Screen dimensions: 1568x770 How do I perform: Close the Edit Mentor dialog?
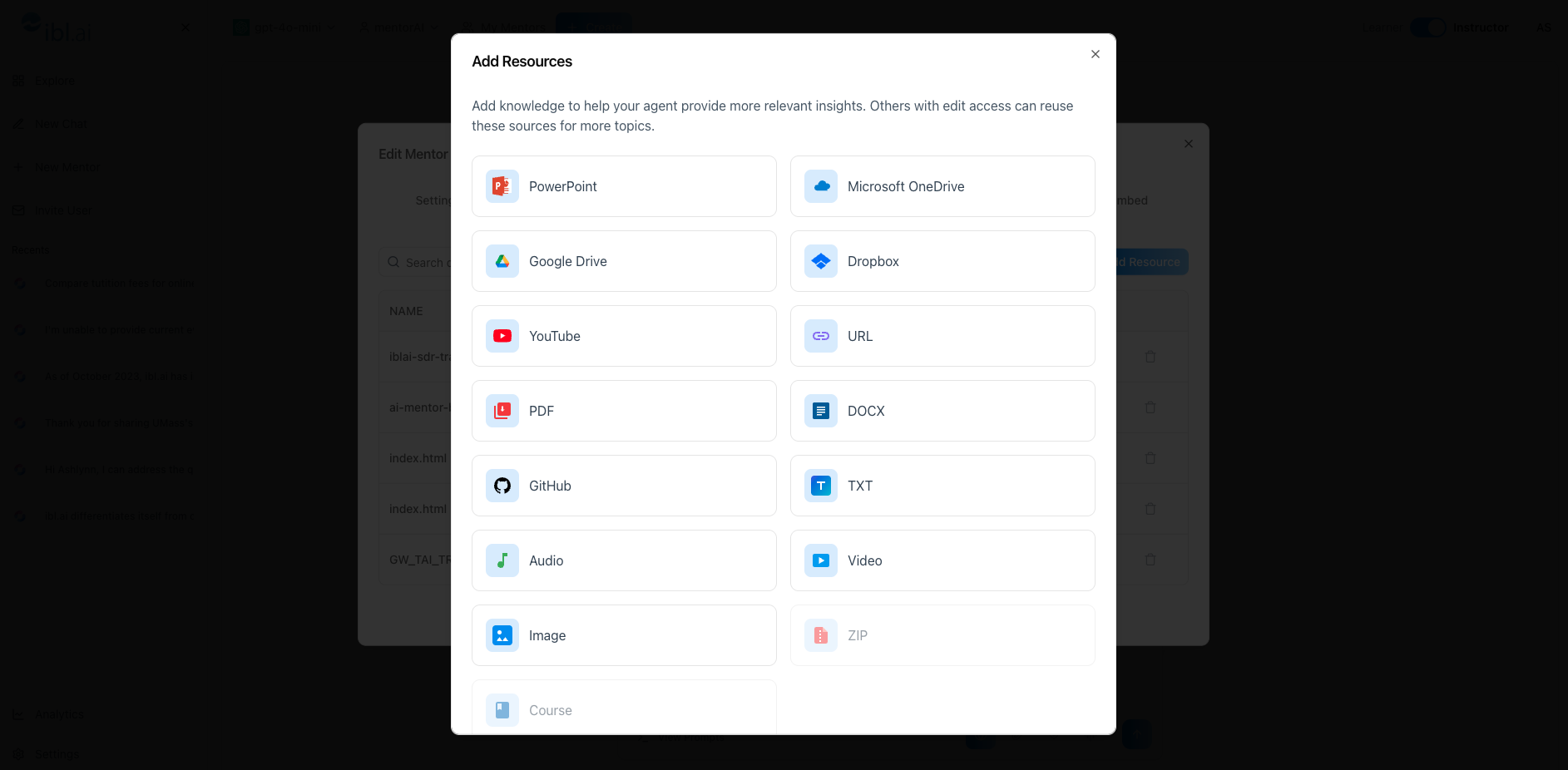(1189, 144)
